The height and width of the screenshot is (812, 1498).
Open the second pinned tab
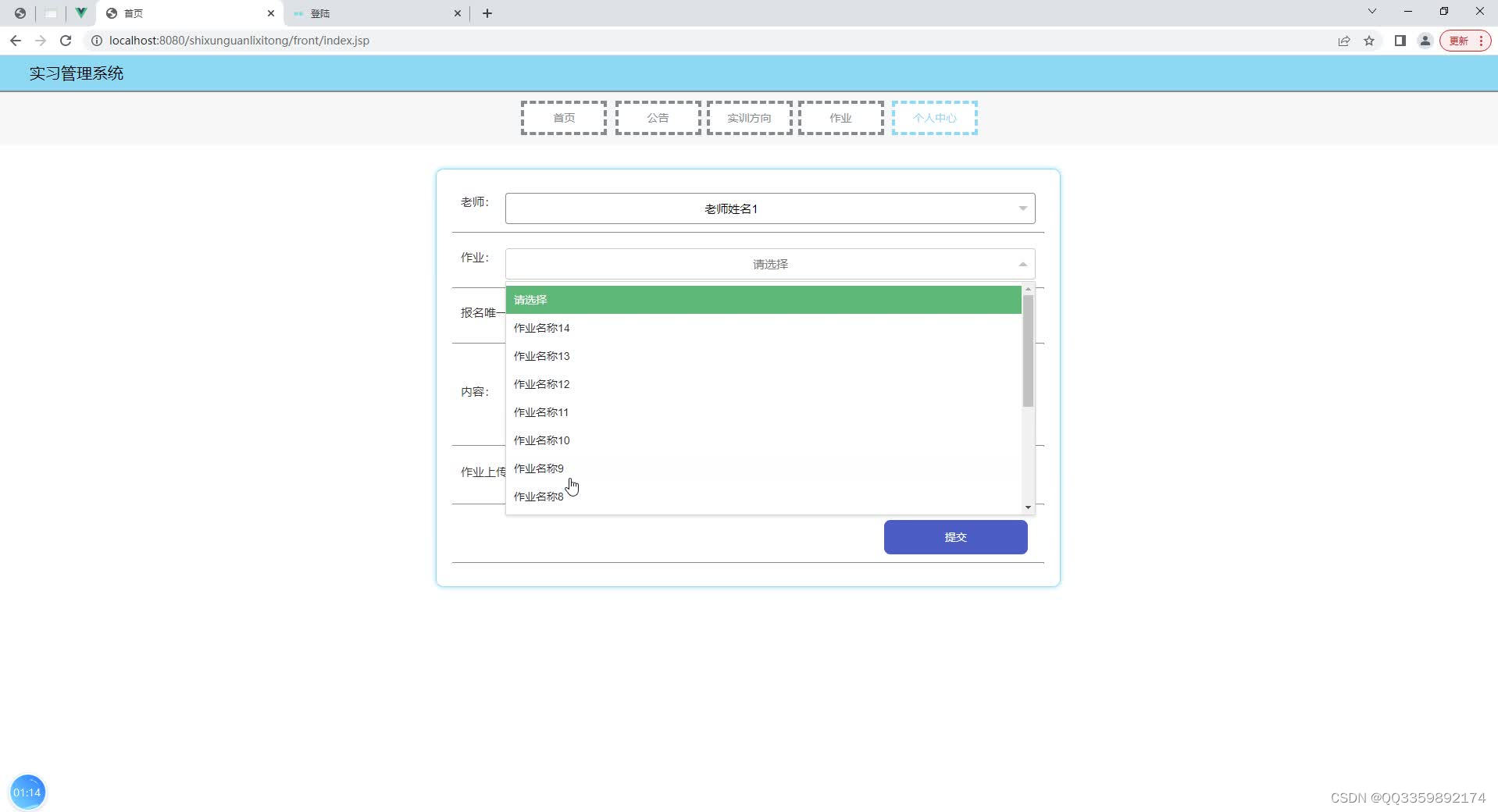click(x=51, y=13)
